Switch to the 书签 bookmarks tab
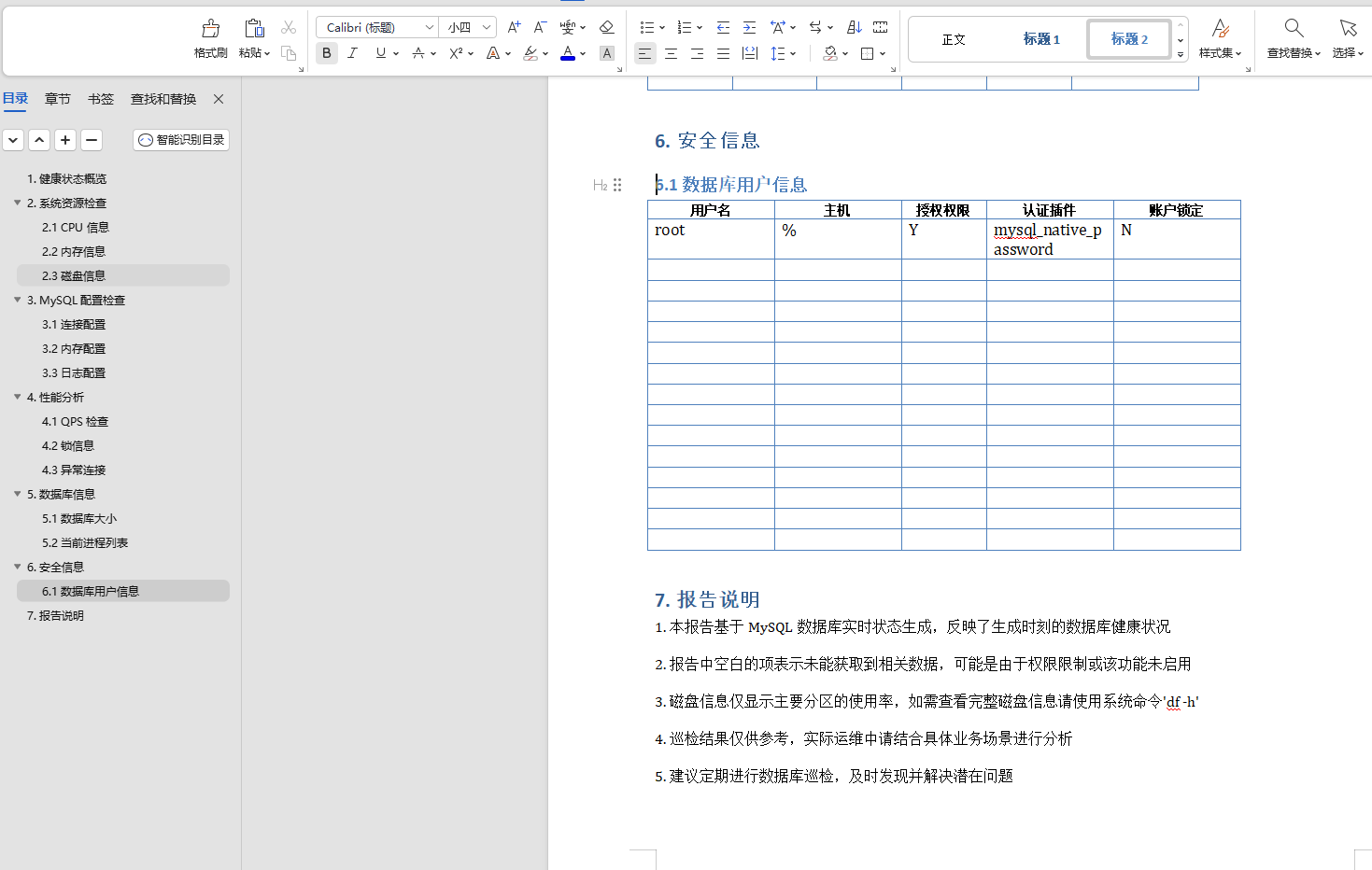This screenshot has height=870, width=1372. pos(101,99)
